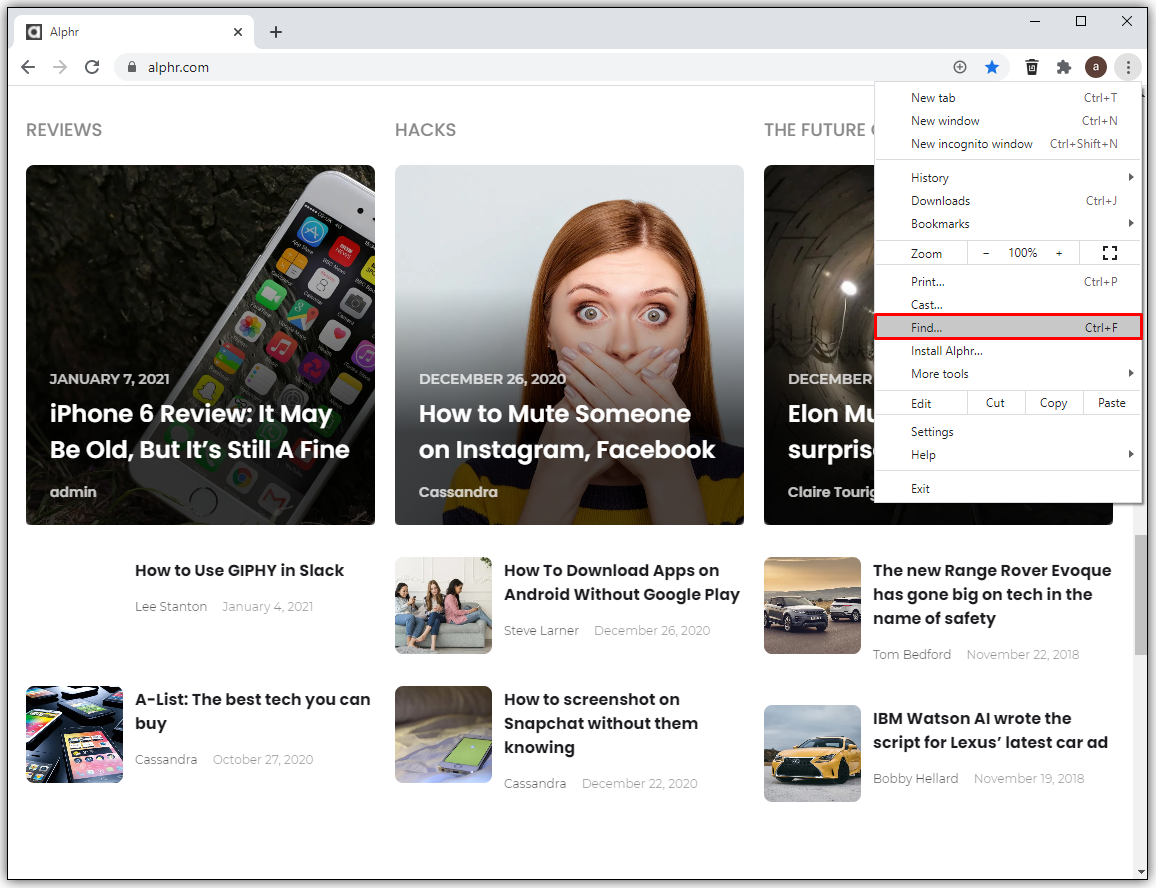Click the install app plus icon
The height and width of the screenshot is (888, 1156).
click(960, 67)
